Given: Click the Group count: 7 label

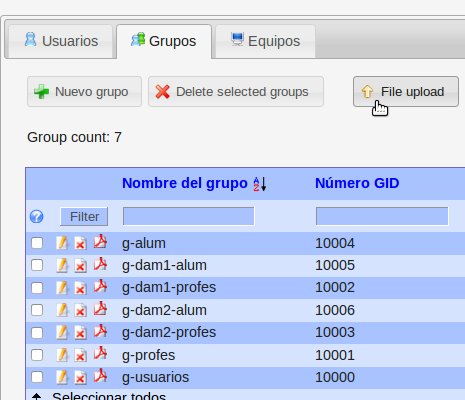Looking at the screenshot, I should (74, 137).
